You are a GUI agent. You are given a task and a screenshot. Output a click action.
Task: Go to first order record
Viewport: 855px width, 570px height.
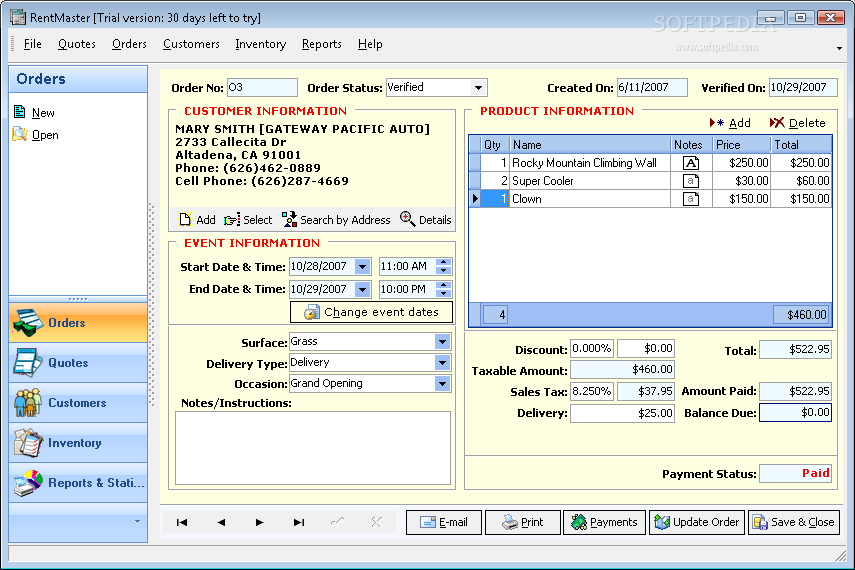pos(182,523)
